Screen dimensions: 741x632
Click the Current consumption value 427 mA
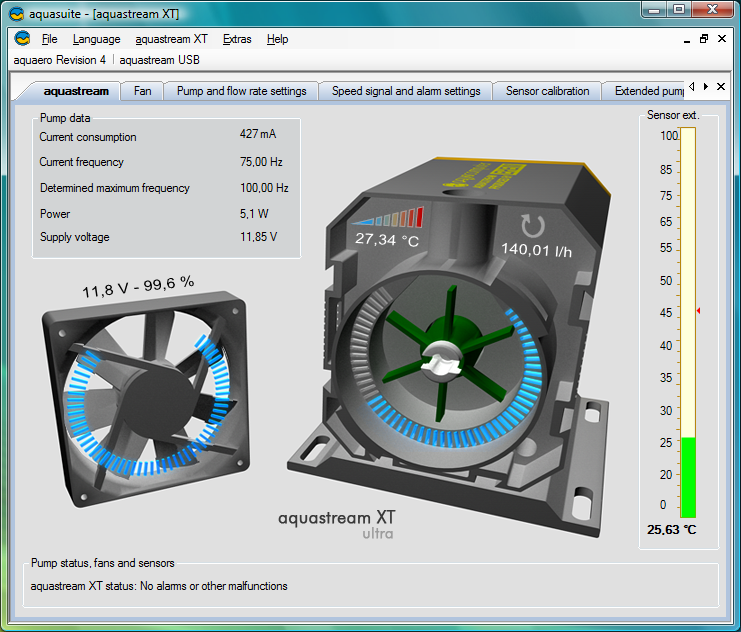click(x=258, y=134)
